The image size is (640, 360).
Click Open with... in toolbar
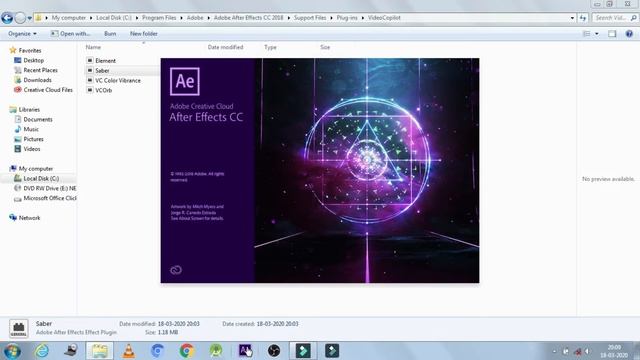point(70,34)
